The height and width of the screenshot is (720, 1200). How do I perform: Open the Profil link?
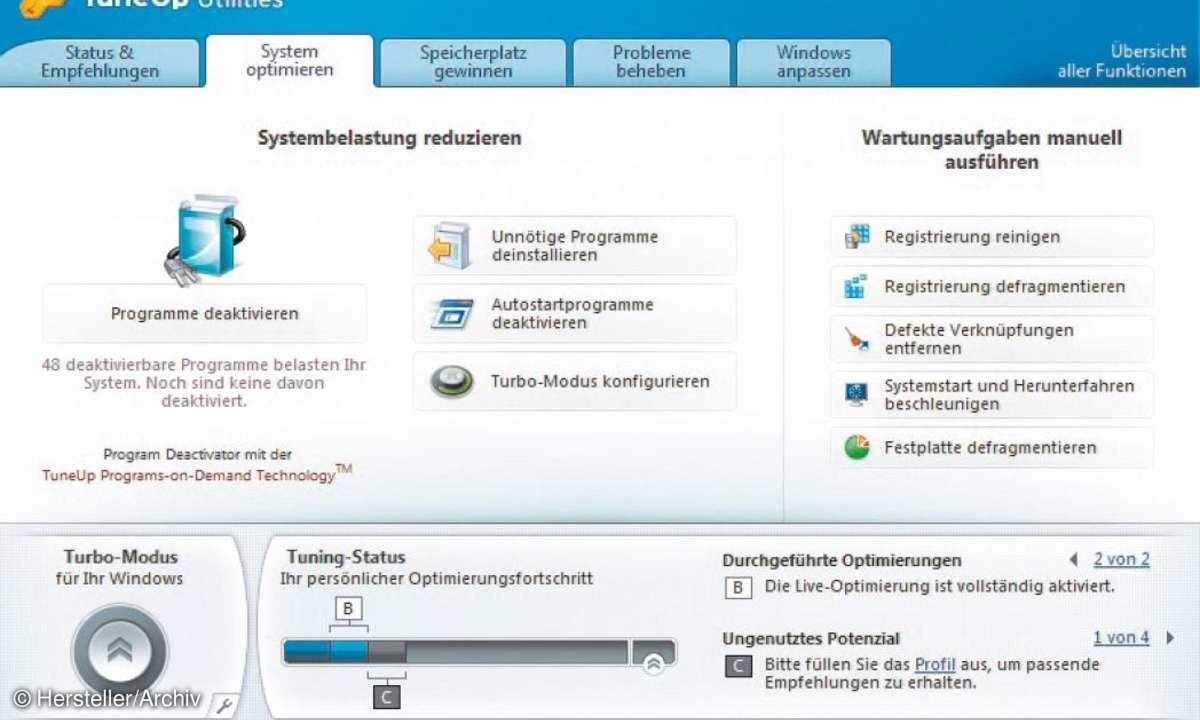coord(935,664)
